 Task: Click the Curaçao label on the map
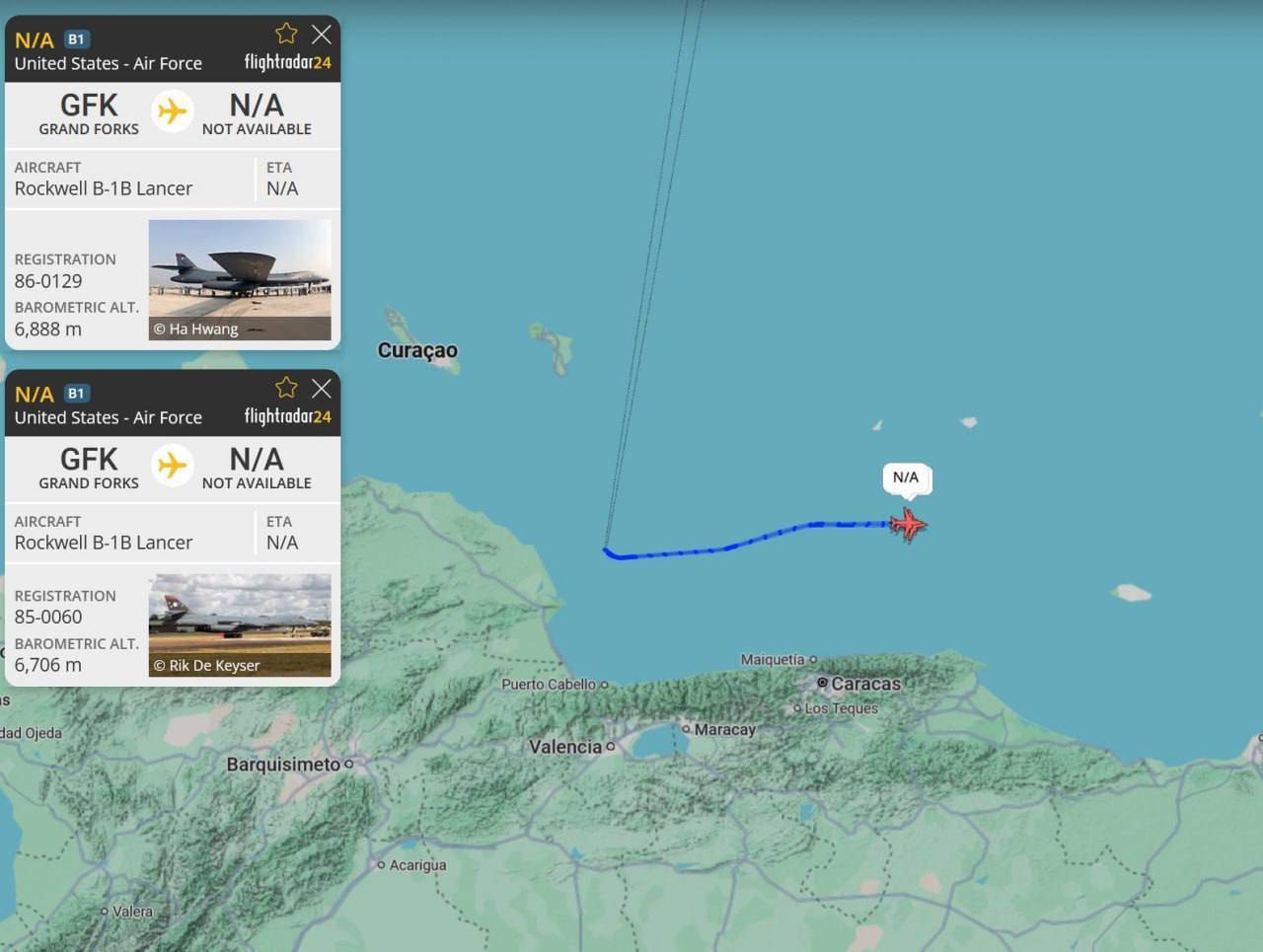coord(417,350)
